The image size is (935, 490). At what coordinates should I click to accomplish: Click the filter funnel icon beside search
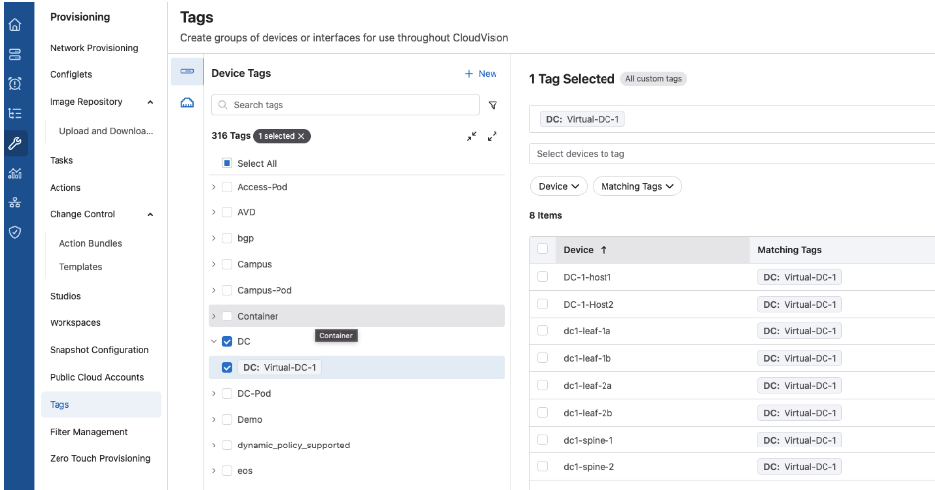pyautogui.click(x=493, y=105)
